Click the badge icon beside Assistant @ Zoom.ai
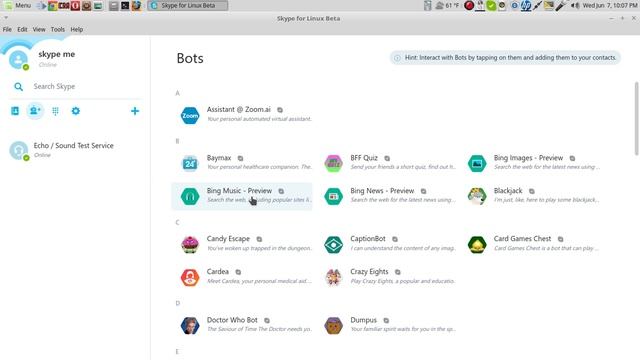 [x=280, y=110]
